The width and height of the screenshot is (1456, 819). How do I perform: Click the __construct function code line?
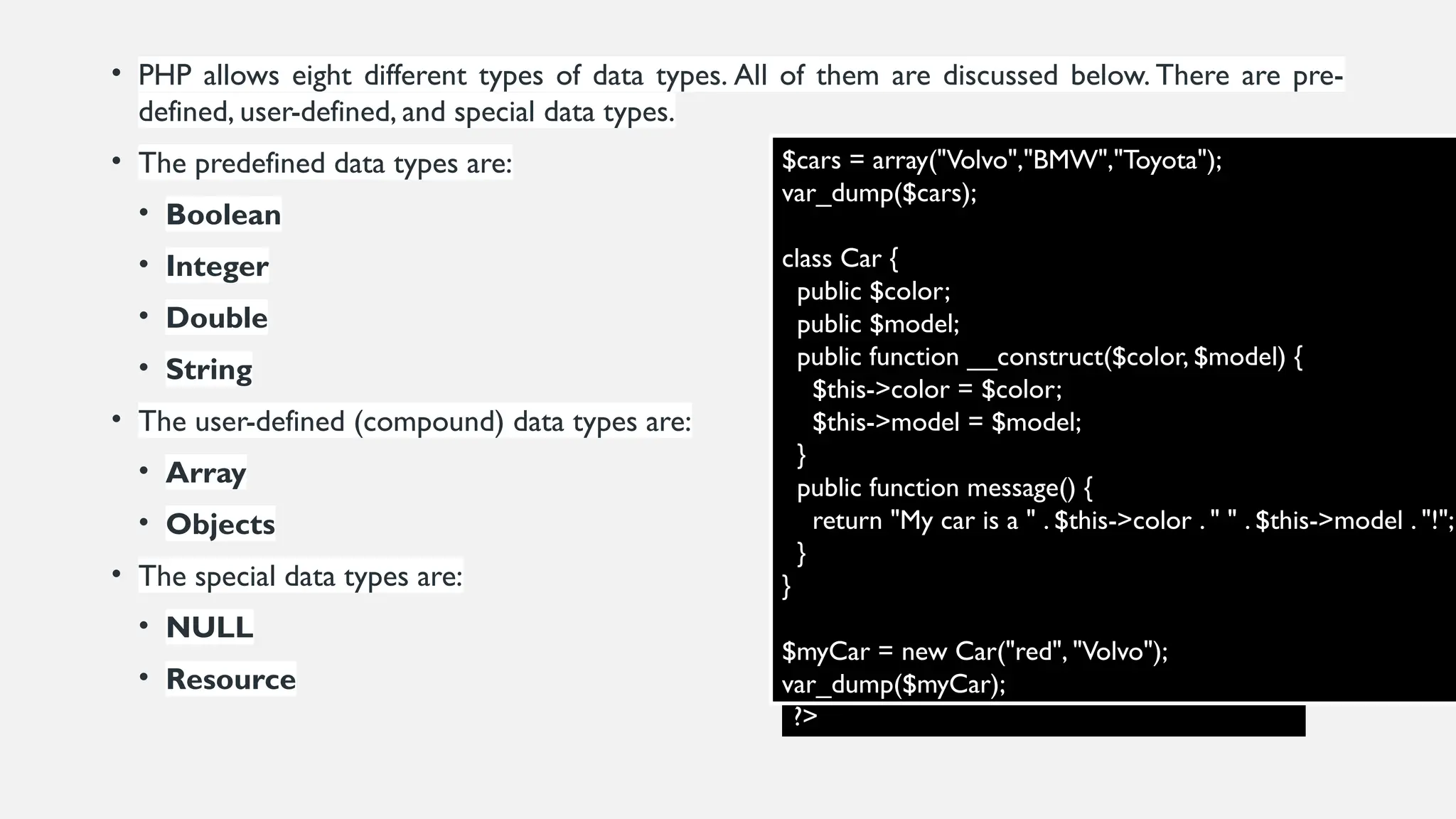pos(1049,357)
